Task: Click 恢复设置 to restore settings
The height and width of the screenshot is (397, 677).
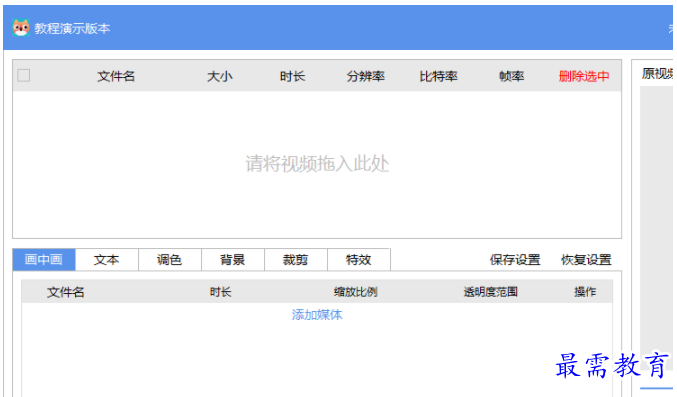Action: coord(586,260)
